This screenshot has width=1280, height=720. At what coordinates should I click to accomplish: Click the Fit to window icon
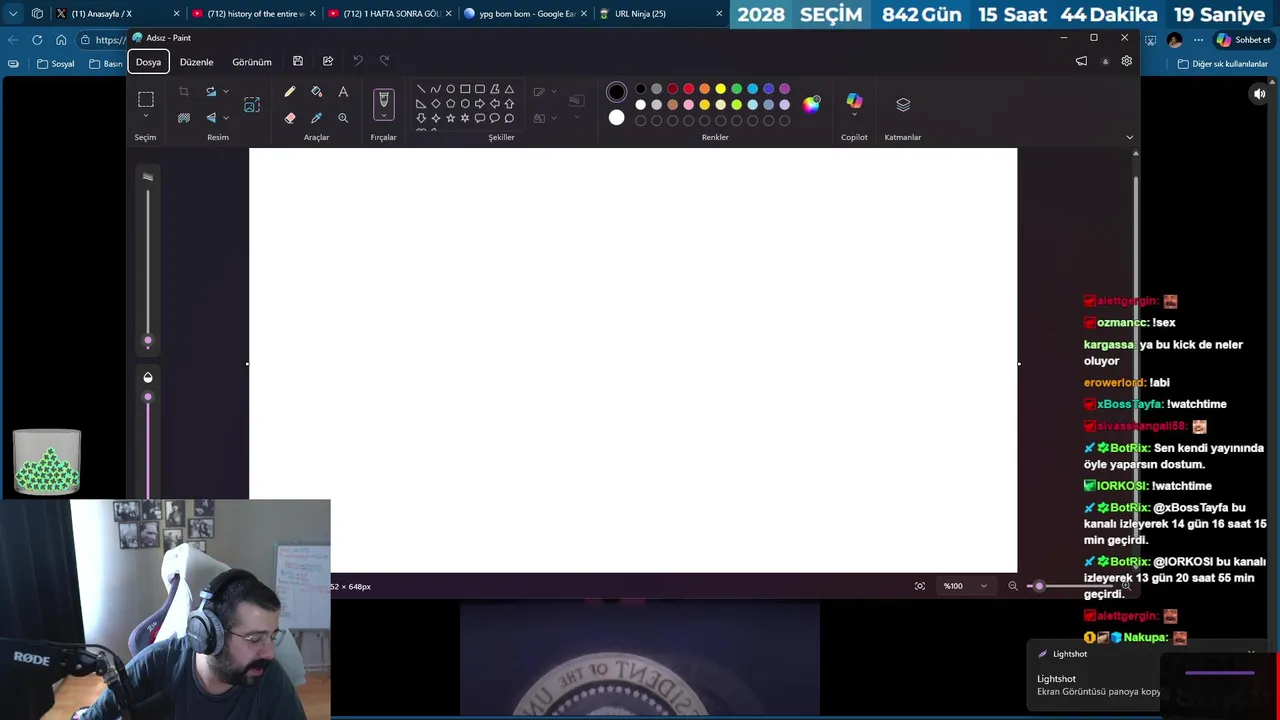920,586
